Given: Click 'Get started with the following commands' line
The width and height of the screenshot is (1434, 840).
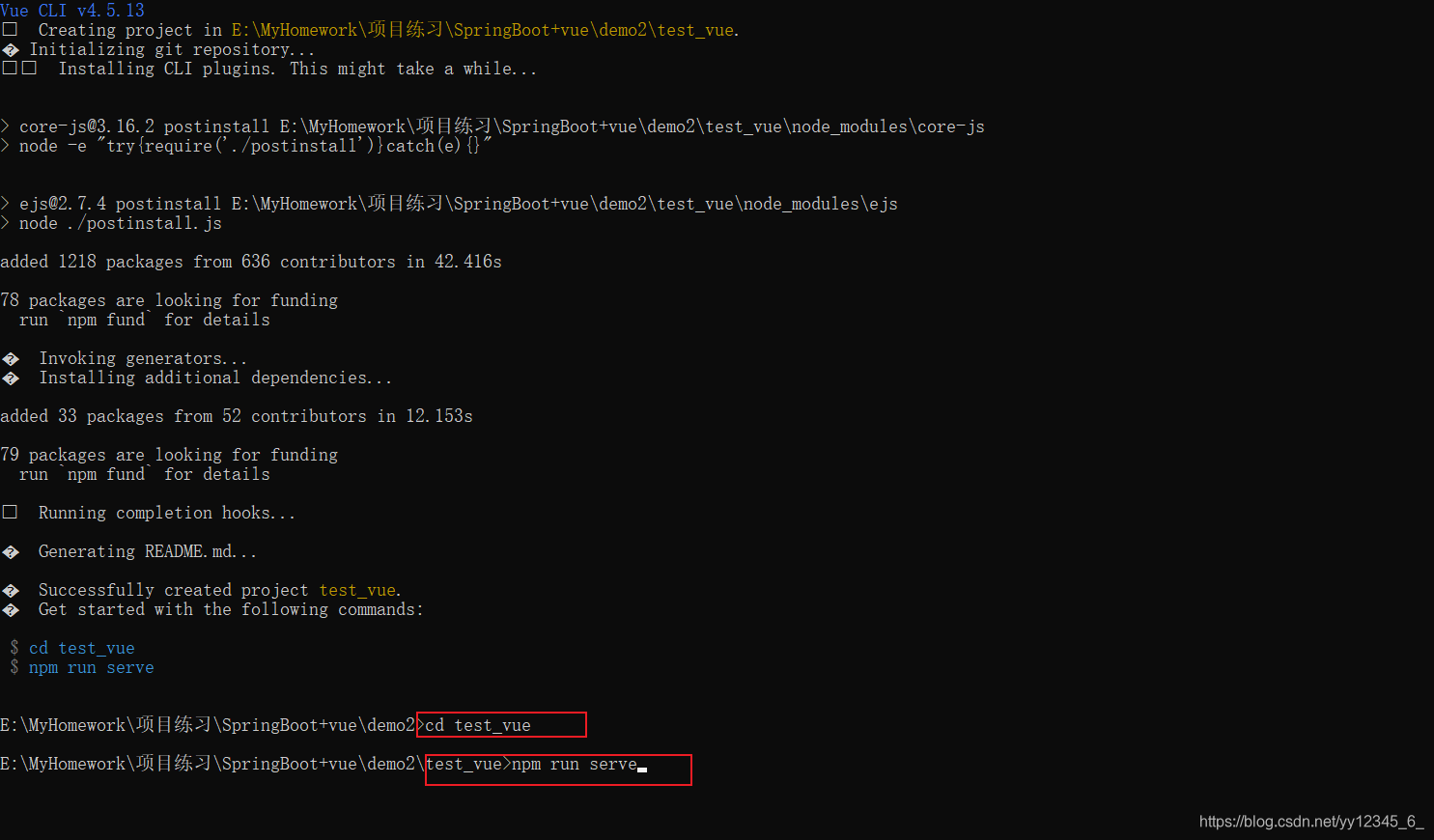Looking at the screenshot, I should click(x=212, y=609).
